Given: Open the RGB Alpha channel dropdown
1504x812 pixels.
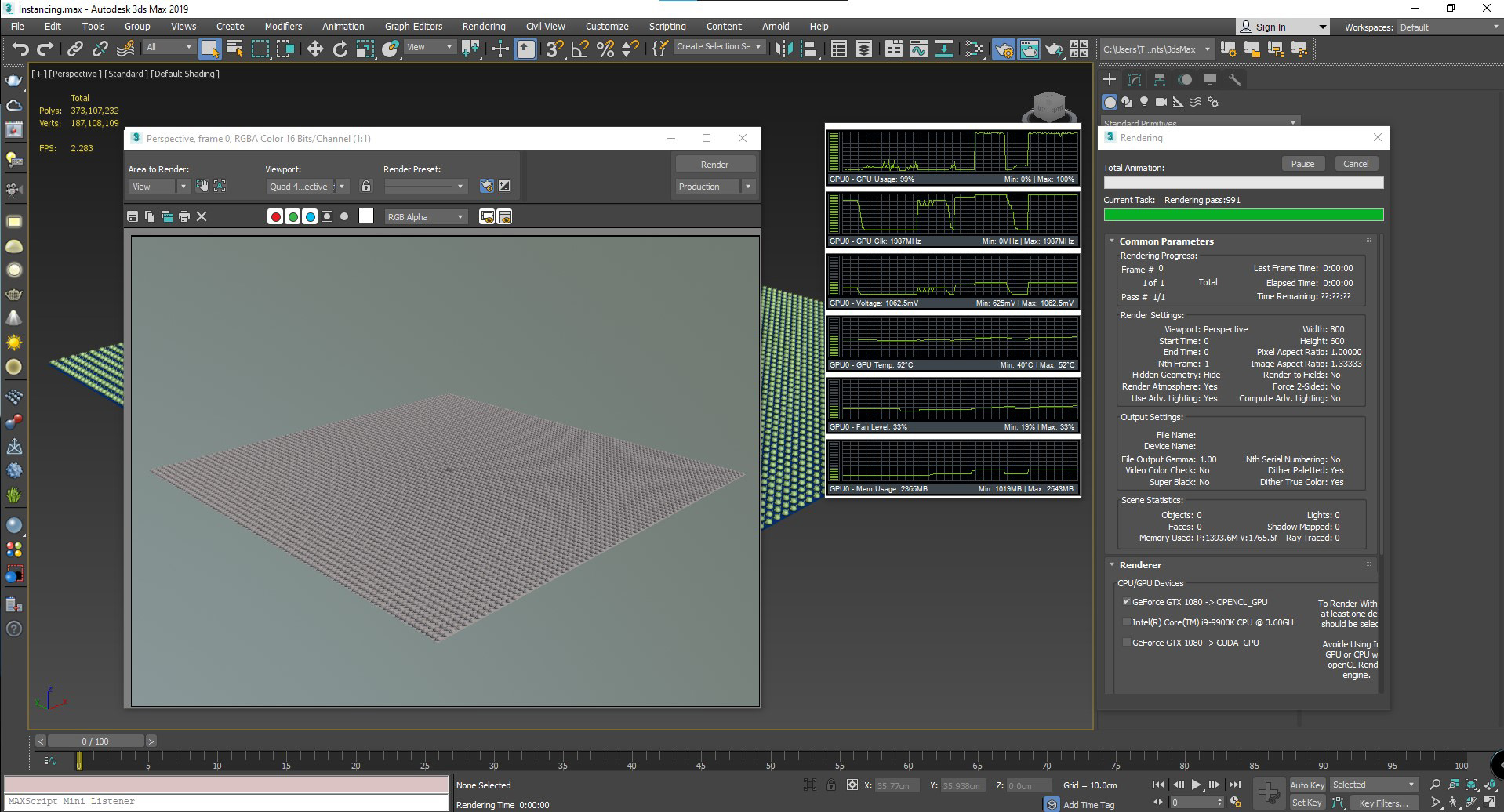Looking at the screenshot, I should click(x=426, y=217).
